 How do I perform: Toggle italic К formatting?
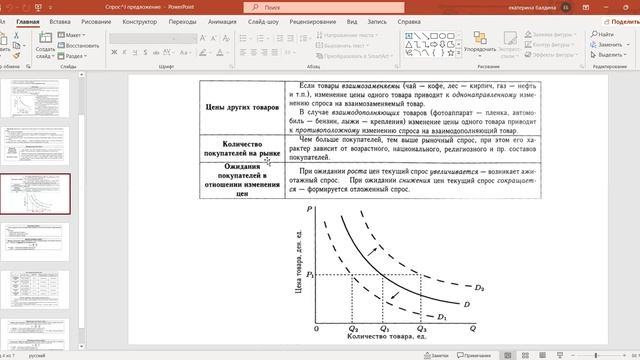124,52
